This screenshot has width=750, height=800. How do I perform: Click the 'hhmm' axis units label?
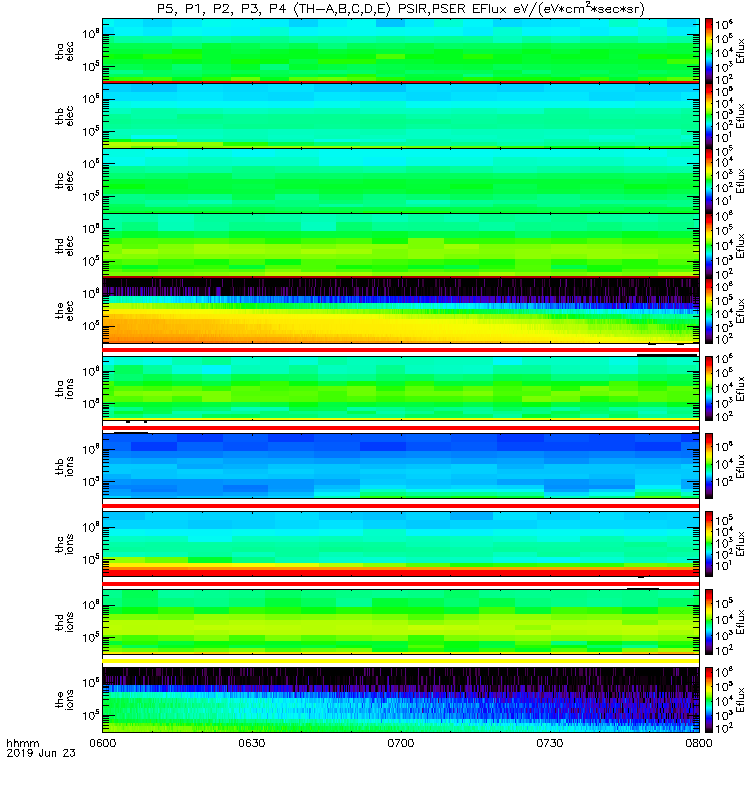22,743
